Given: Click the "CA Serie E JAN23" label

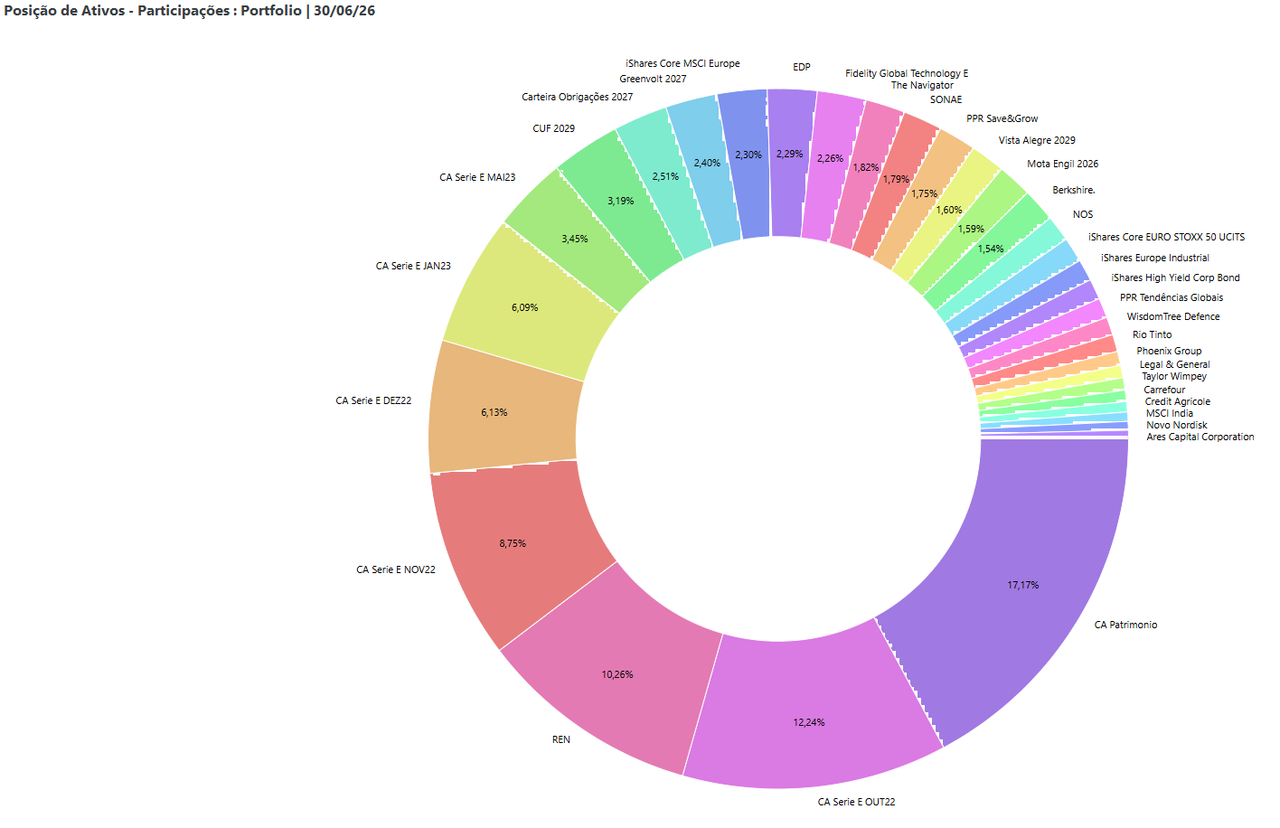Looking at the screenshot, I should 414,266.
